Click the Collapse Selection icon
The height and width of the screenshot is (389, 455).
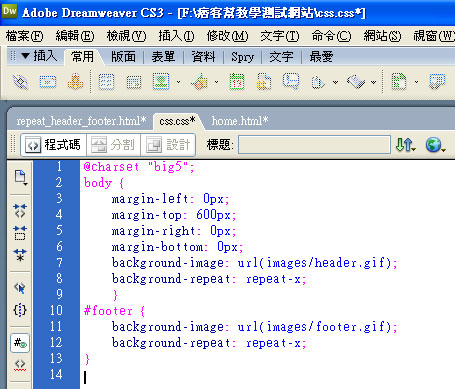click(20, 233)
